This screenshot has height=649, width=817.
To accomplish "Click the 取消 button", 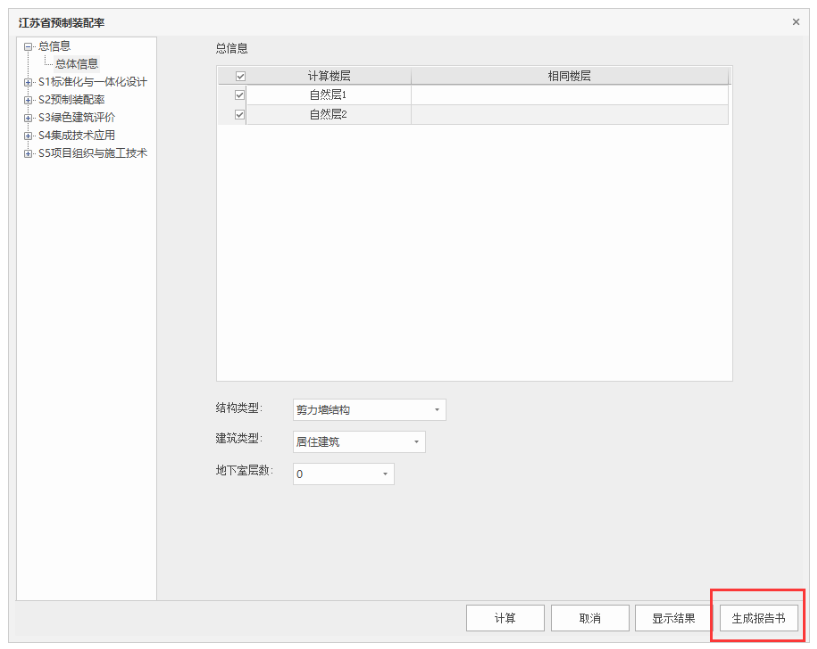I will (x=590, y=618).
